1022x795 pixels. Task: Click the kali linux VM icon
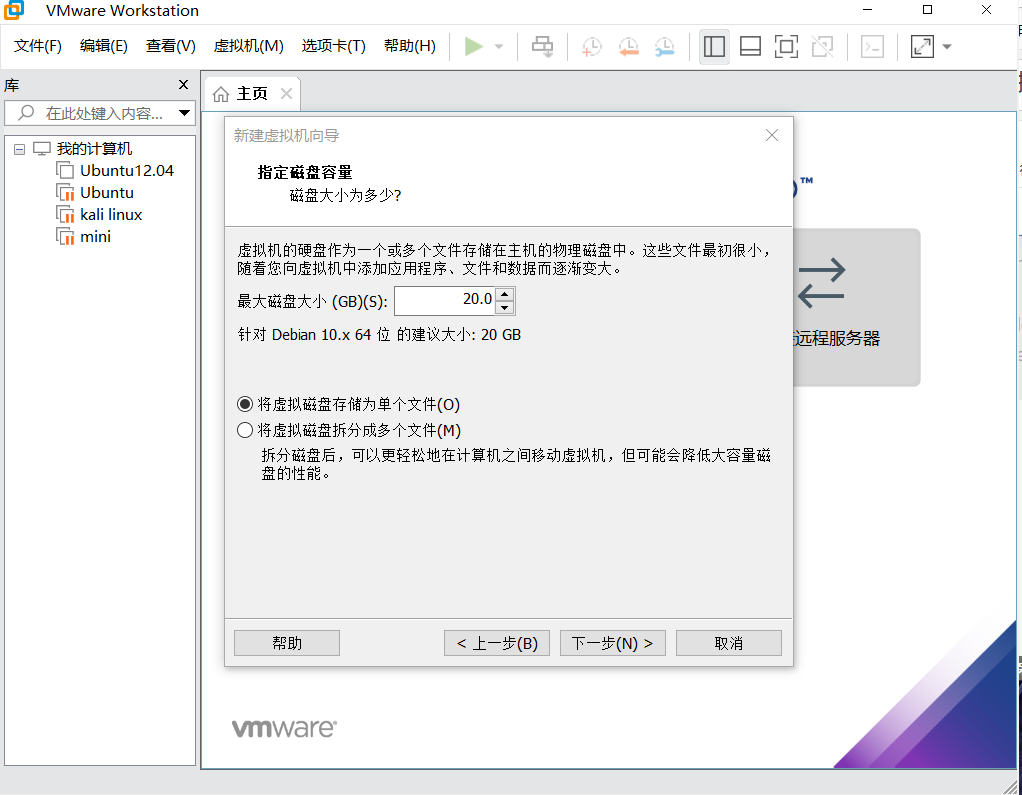point(65,215)
